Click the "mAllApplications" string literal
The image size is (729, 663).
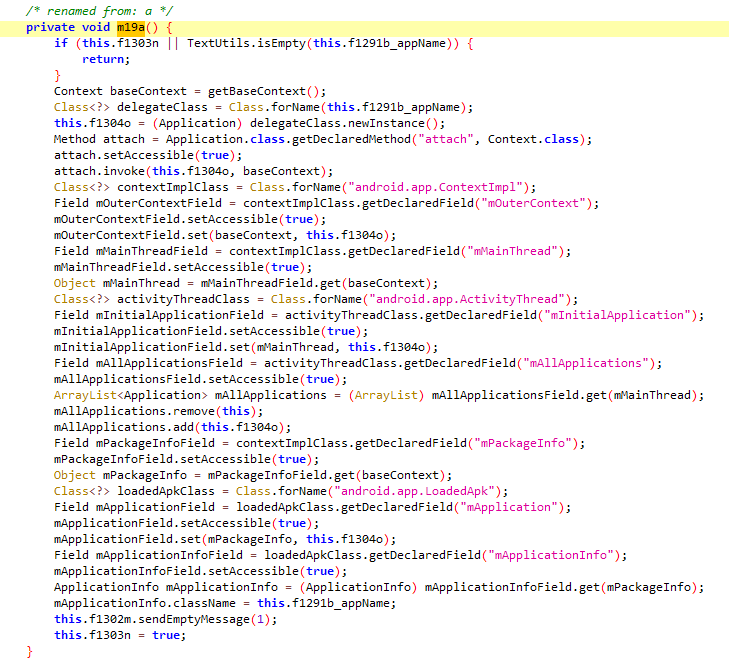point(586,363)
